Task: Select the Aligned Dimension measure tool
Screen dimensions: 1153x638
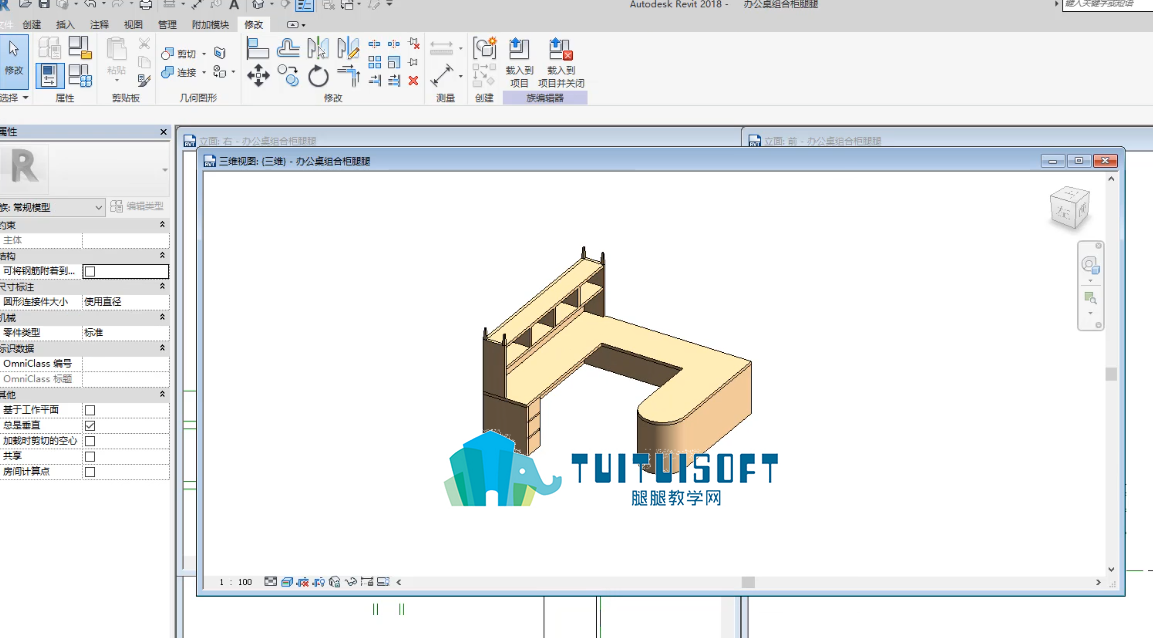Action: pyautogui.click(x=442, y=75)
